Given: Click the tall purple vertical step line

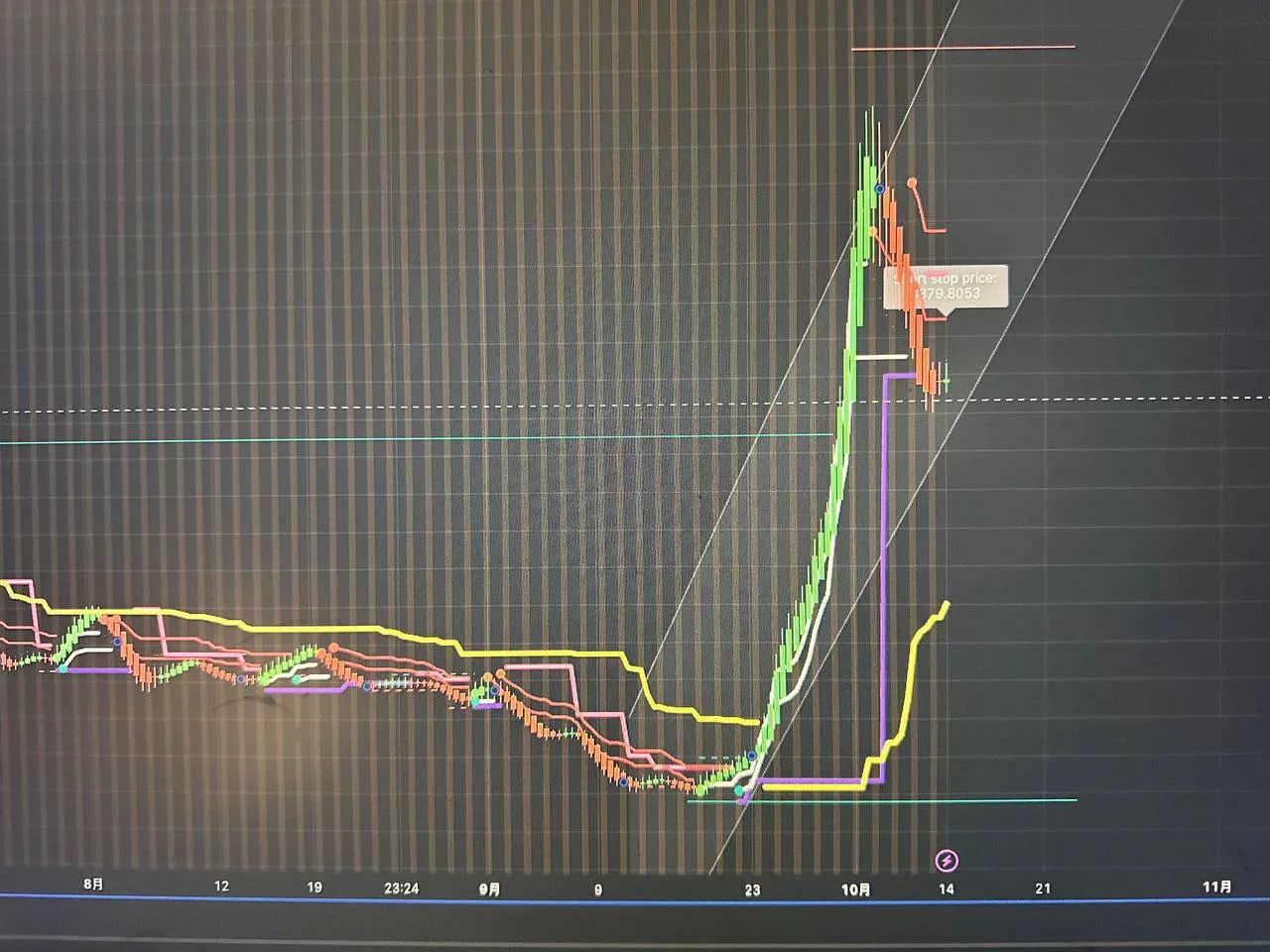Looking at the screenshot, I should coord(883,575).
